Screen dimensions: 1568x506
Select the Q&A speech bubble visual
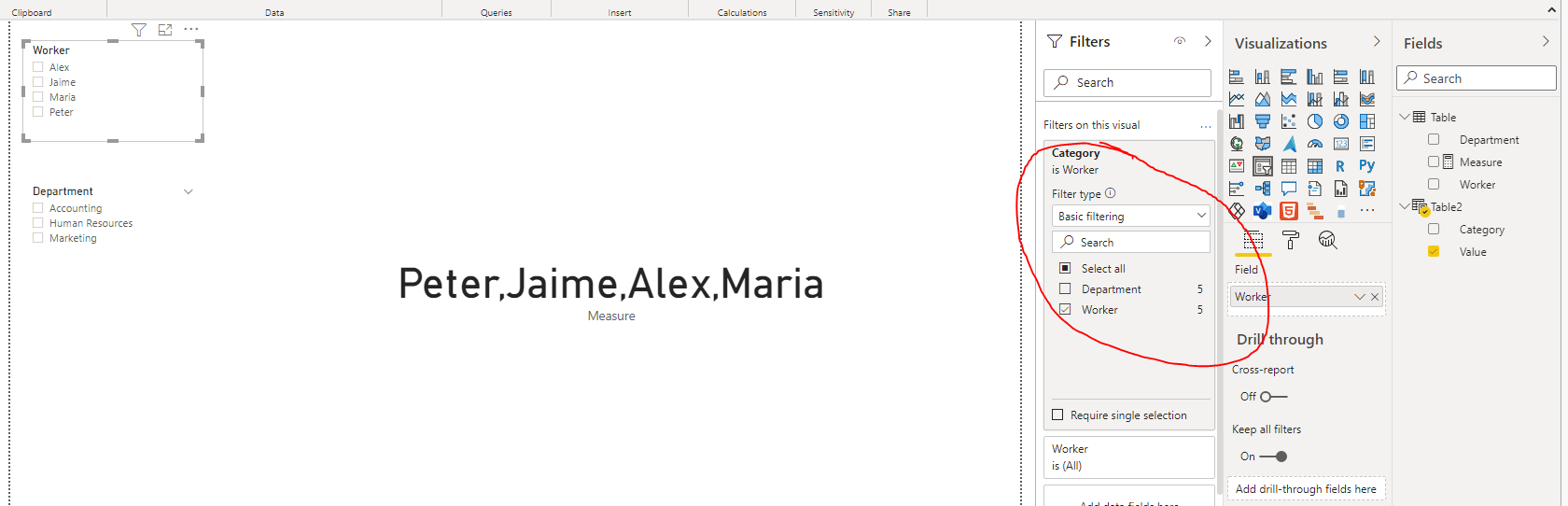[1289, 189]
